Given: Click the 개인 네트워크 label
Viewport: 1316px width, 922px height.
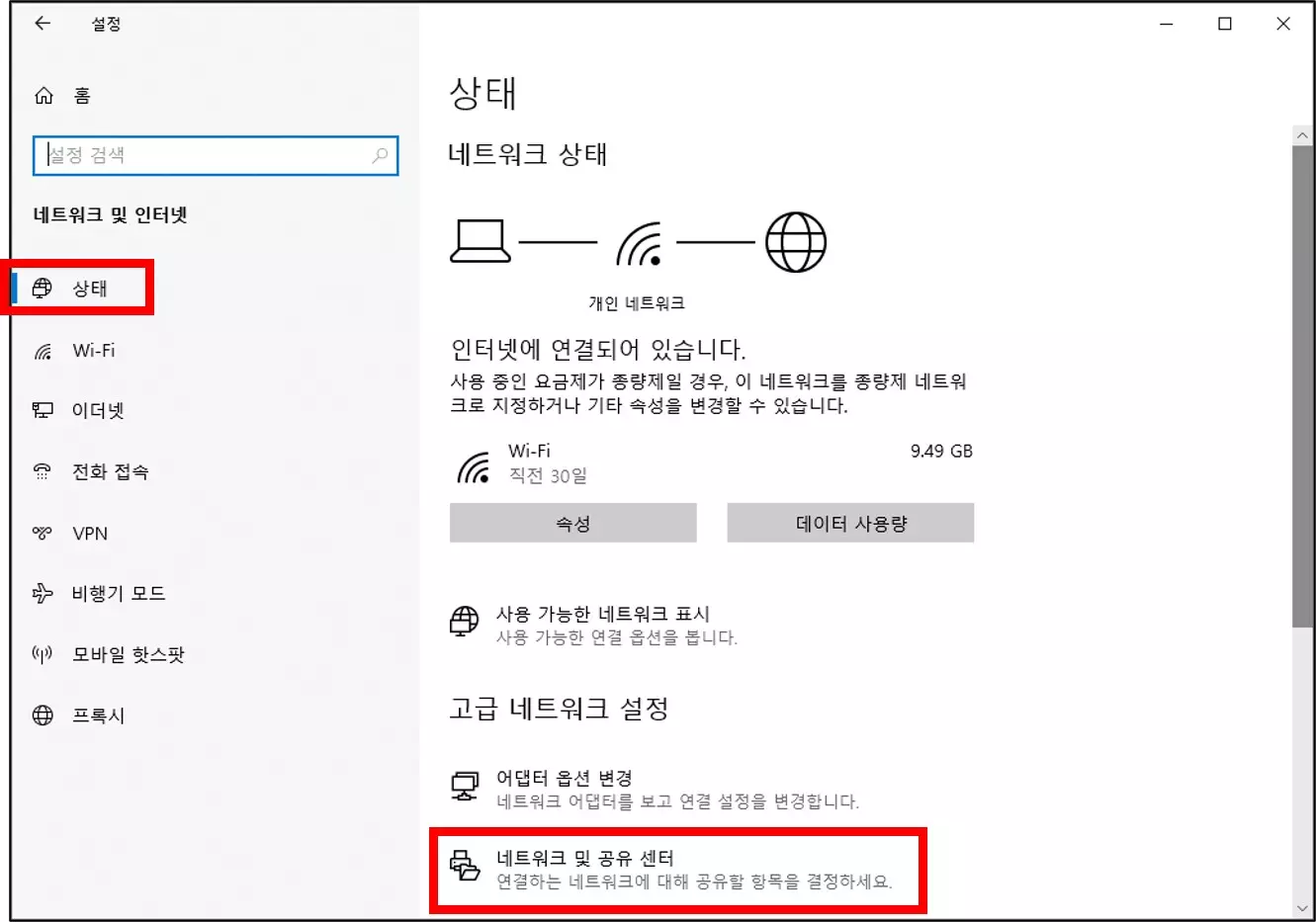Looking at the screenshot, I should (x=637, y=303).
